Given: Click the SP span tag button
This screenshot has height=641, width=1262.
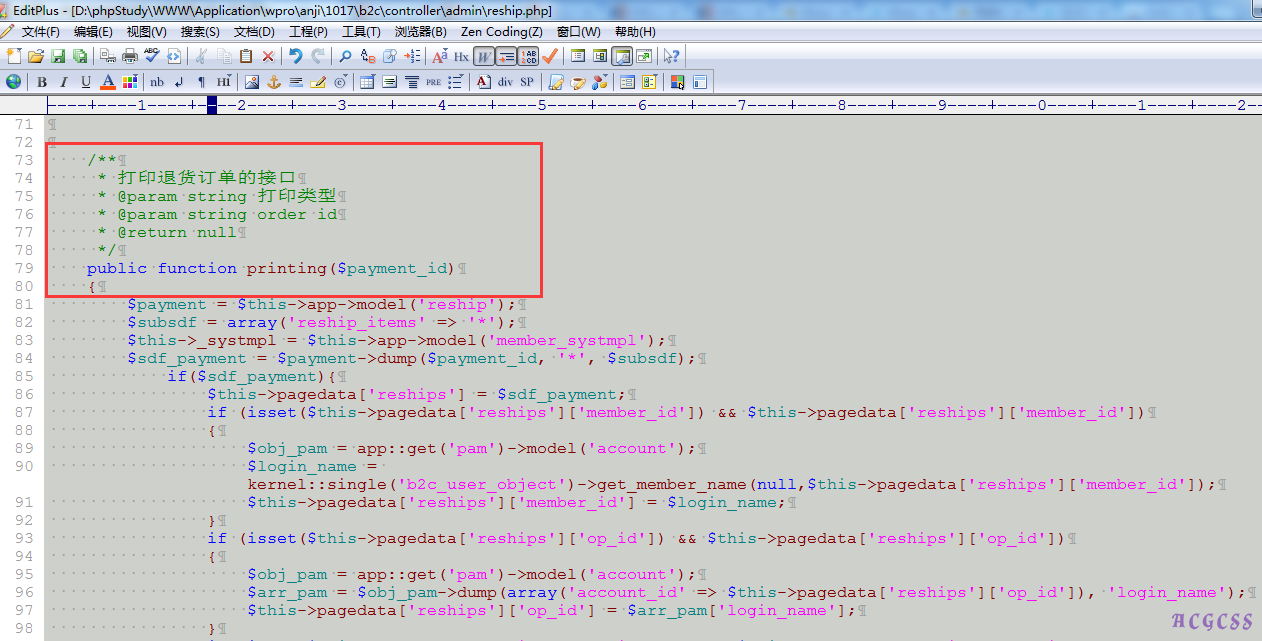Looking at the screenshot, I should click(526, 82).
